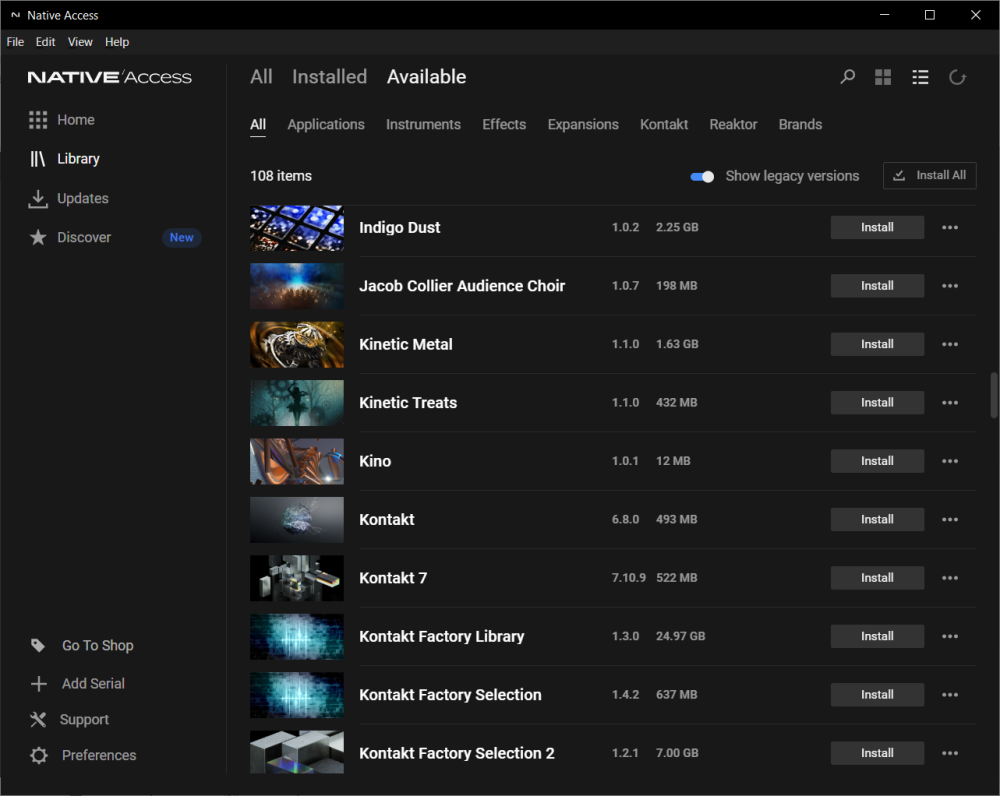Open more options for Kontakt Factory Selection 2

950,753
